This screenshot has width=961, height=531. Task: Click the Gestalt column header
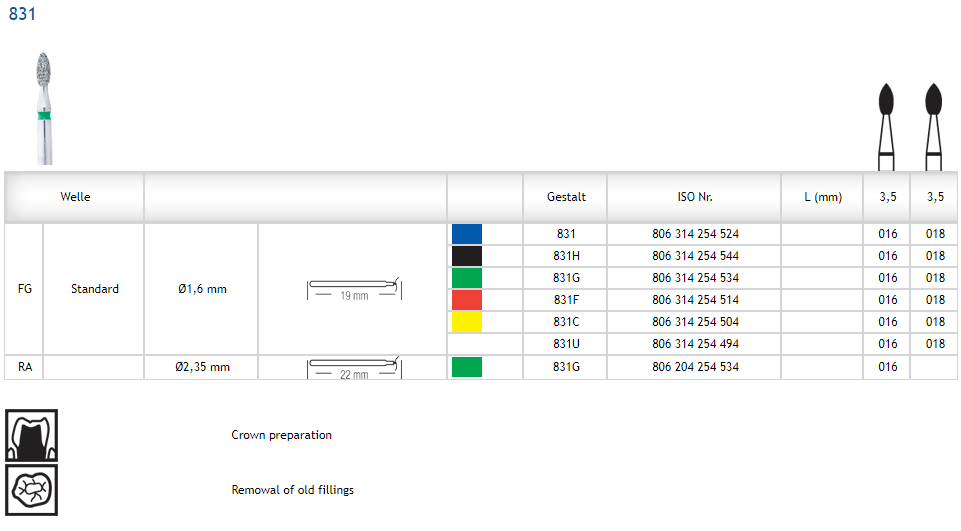pos(566,197)
